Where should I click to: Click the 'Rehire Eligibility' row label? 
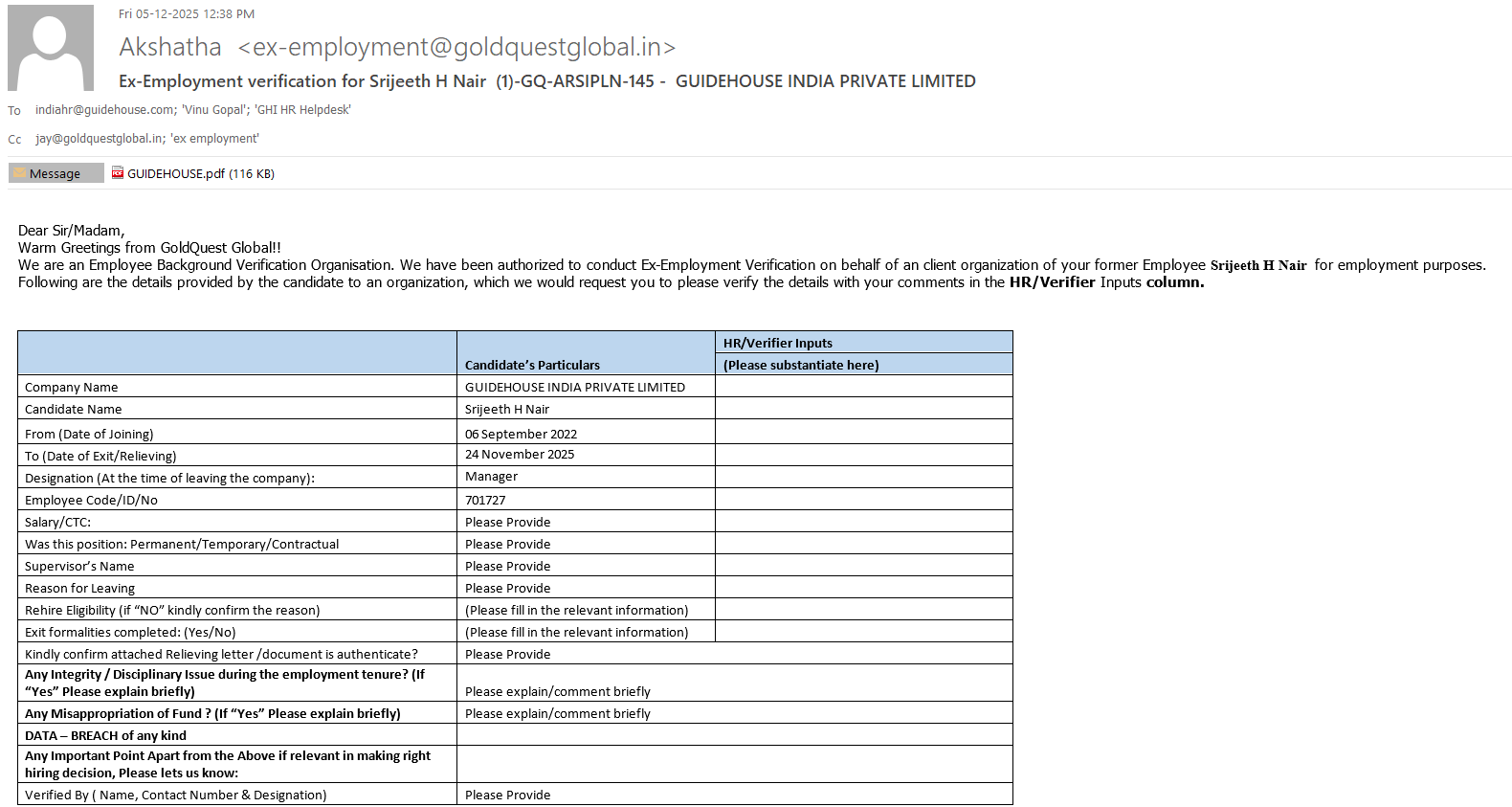(x=172, y=610)
